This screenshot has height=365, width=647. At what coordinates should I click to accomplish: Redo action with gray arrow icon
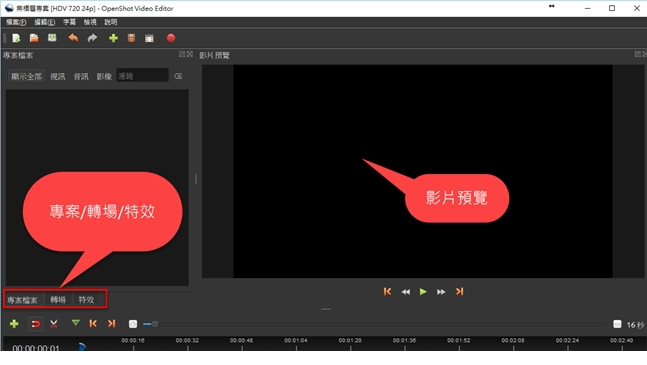coord(92,38)
